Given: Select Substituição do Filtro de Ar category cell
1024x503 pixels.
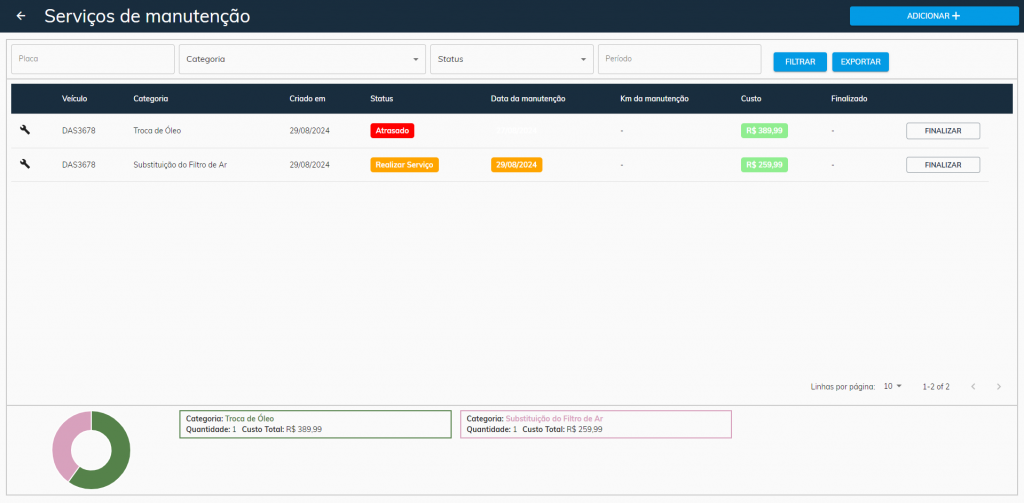Looking at the screenshot, I should tap(180, 165).
